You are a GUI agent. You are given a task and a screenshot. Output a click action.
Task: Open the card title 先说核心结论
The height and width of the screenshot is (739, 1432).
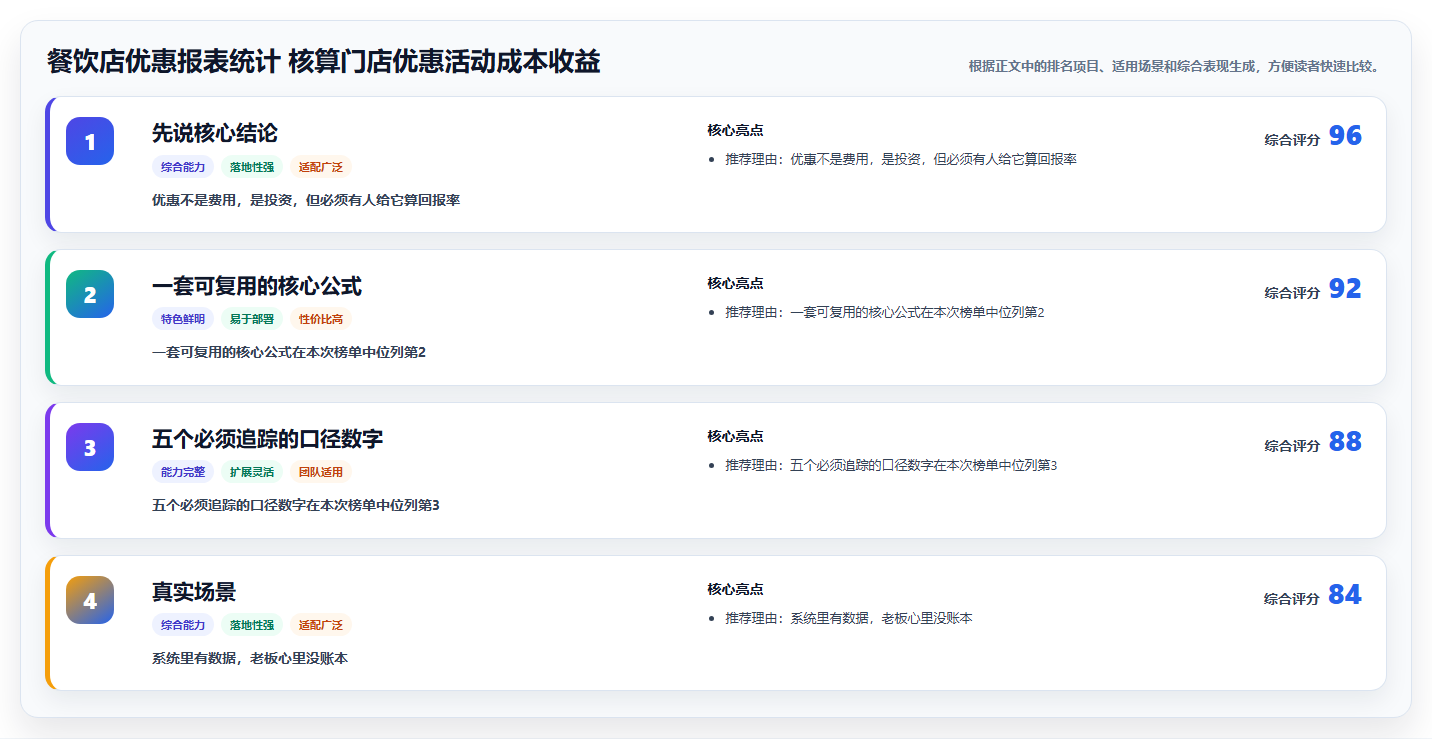215,133
